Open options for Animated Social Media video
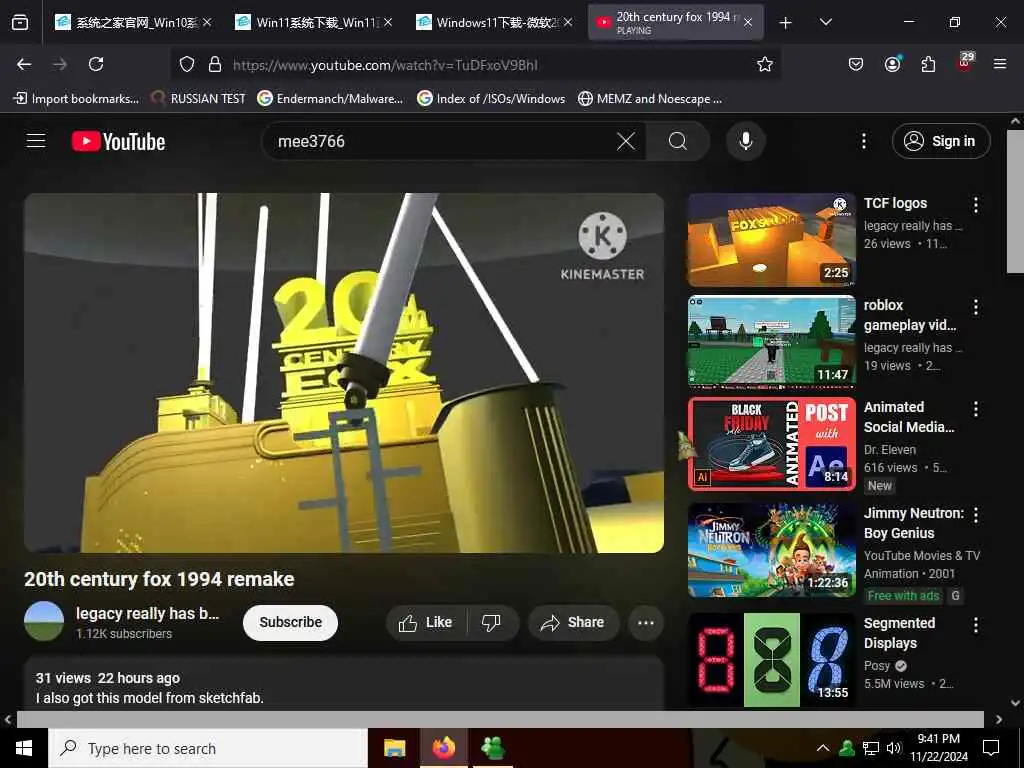The height and width of the screenshot is (768, 1024). [x=976, y=409]
